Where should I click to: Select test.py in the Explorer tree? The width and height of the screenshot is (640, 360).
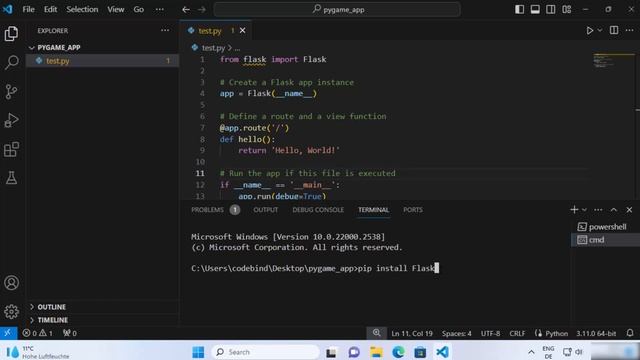[103, 61]
